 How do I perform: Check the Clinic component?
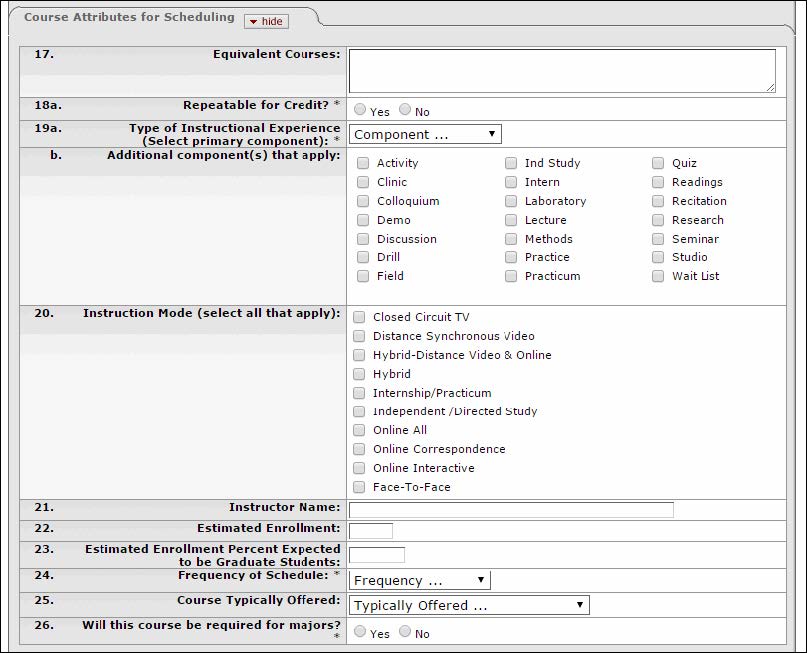click(363, 182)
